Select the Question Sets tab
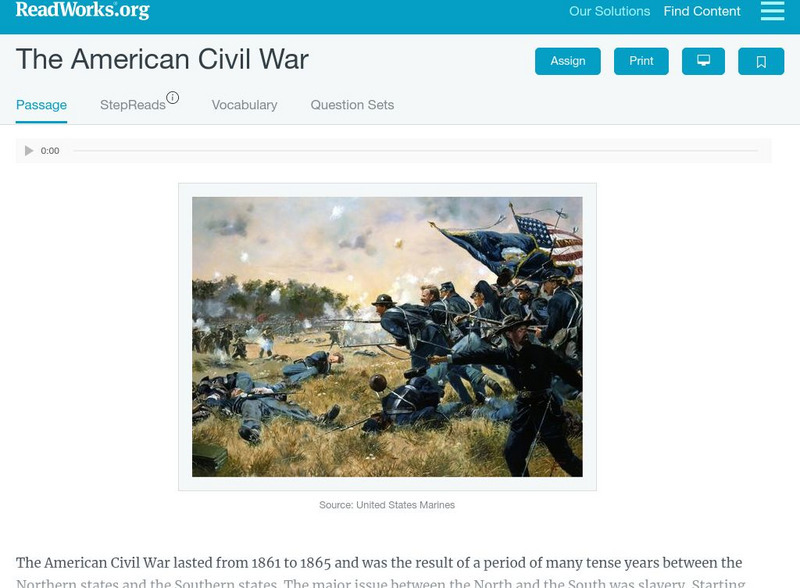The height and width of the screenshot is (588, 800). tap(352, 105)
